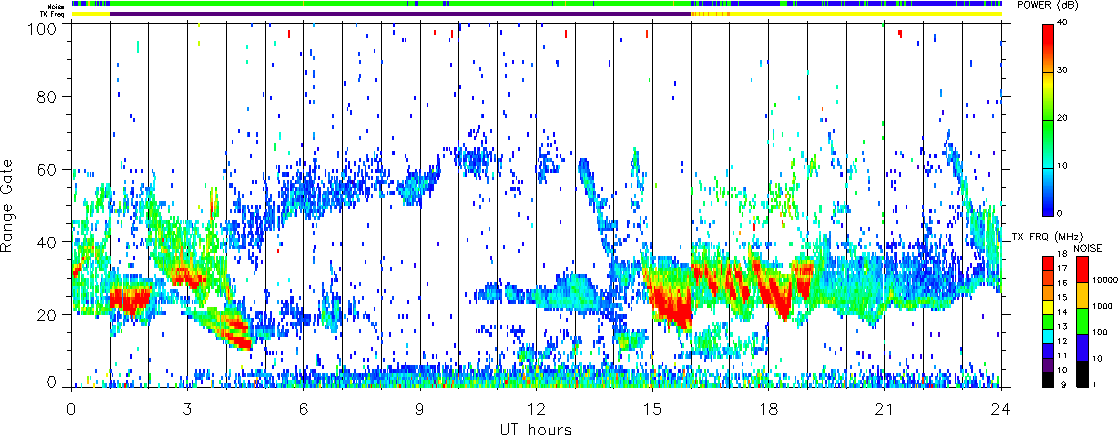Click the "9" label on TX FRQ scale
This screenshot has width=1118, height=435.
pos(1064,384)
